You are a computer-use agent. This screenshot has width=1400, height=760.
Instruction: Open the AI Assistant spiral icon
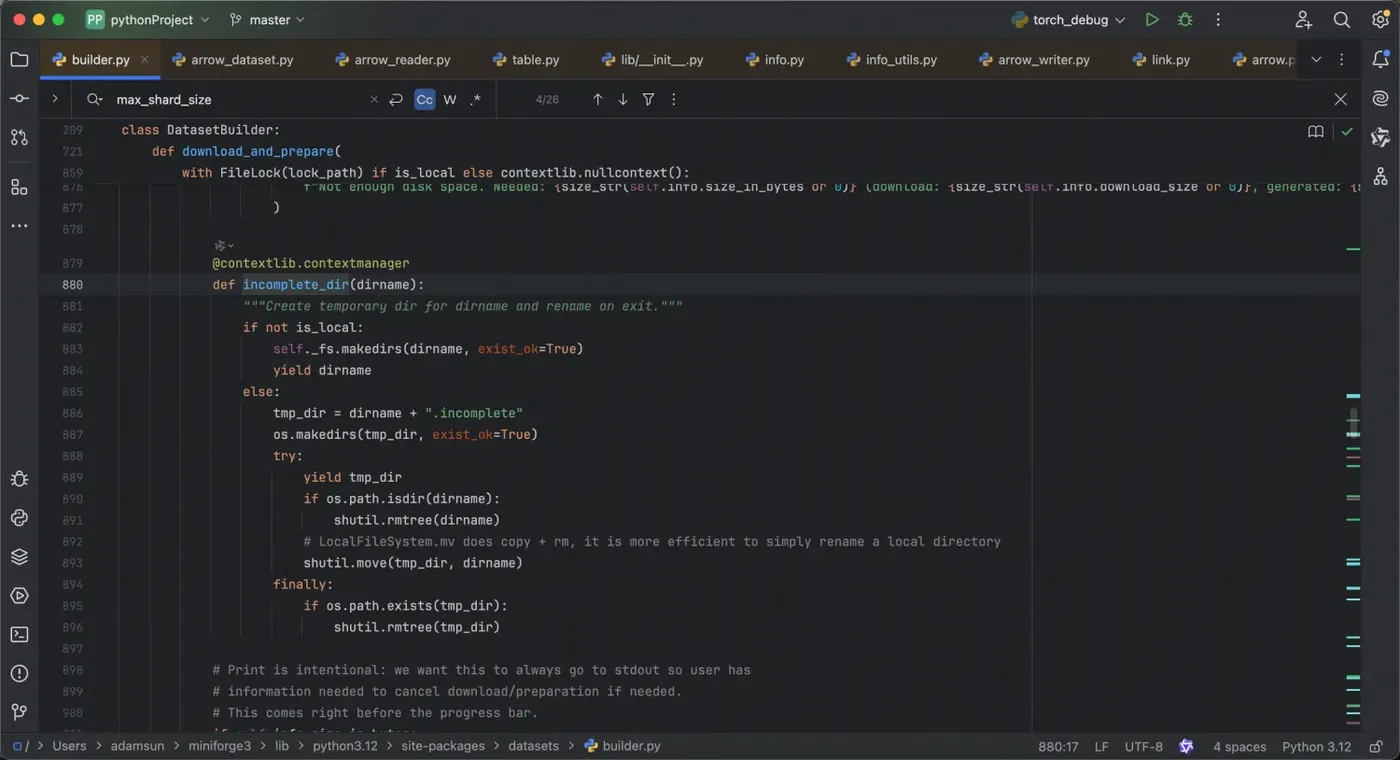1380,98
